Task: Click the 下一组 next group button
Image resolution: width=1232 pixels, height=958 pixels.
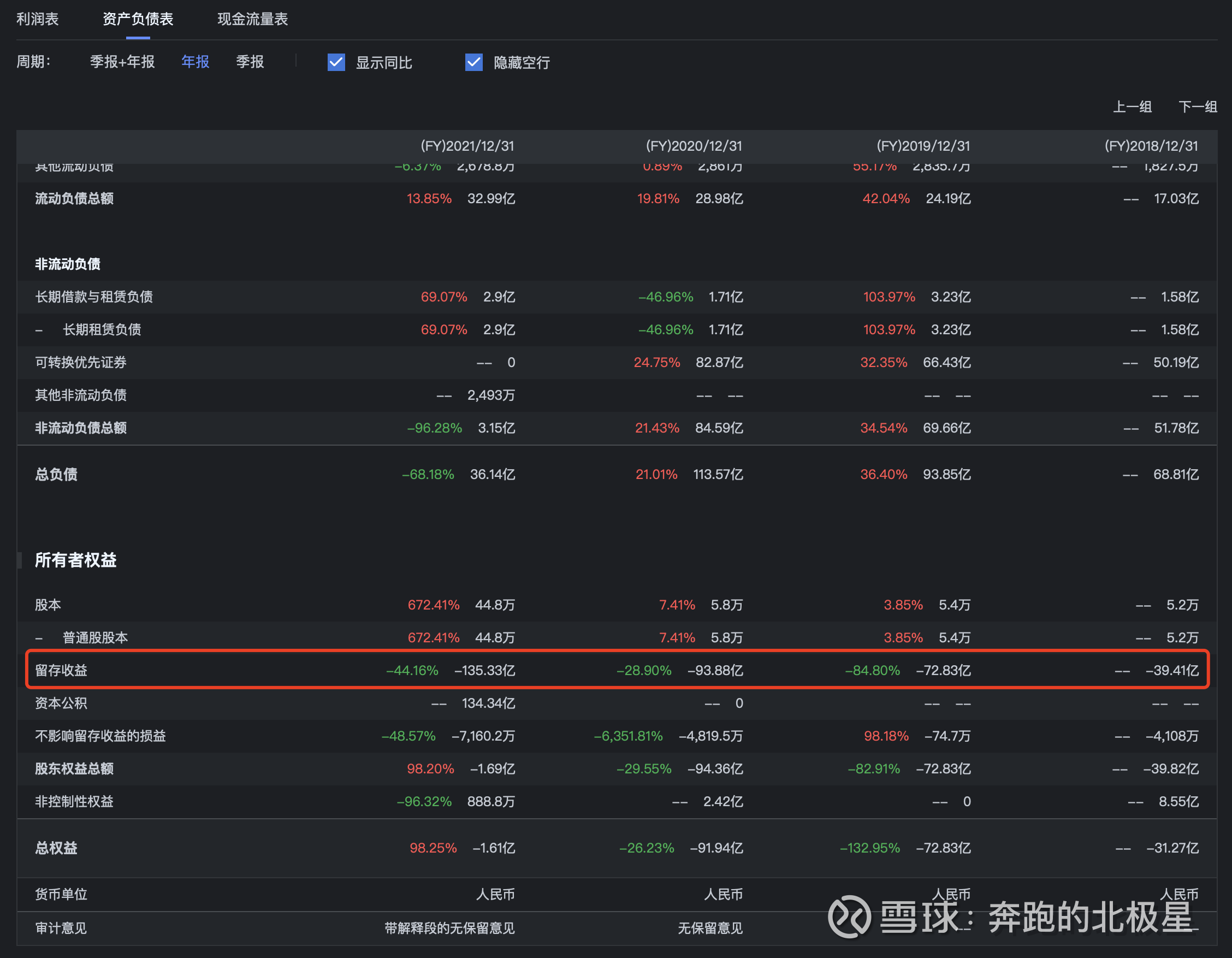Action: point(1197,107)
